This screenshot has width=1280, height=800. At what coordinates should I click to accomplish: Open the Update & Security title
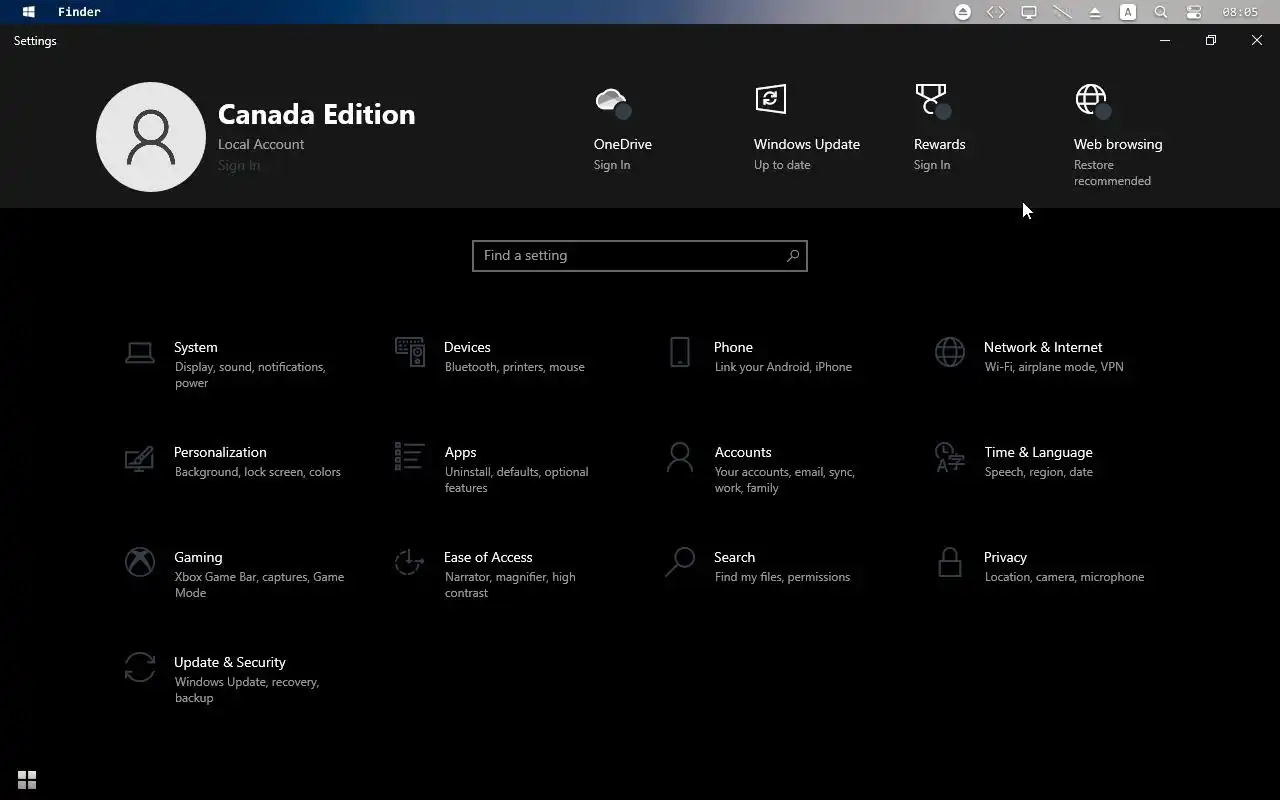tap(230, 662)
